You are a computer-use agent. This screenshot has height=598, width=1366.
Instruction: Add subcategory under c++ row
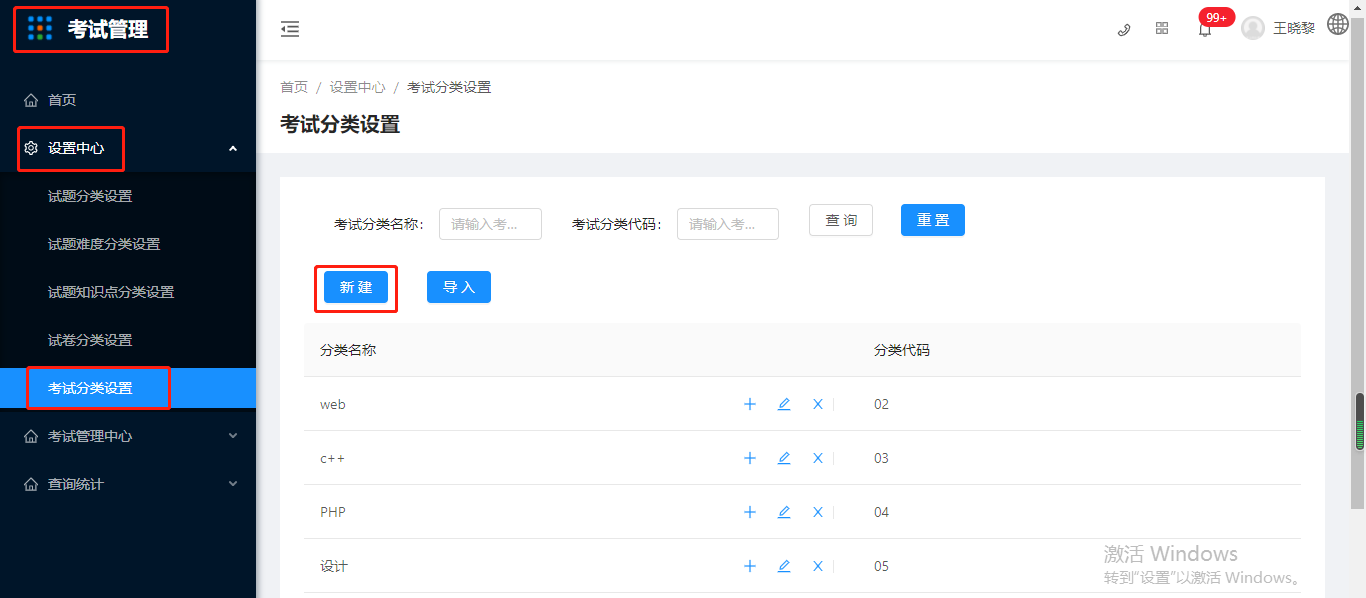tap(750, 458)
